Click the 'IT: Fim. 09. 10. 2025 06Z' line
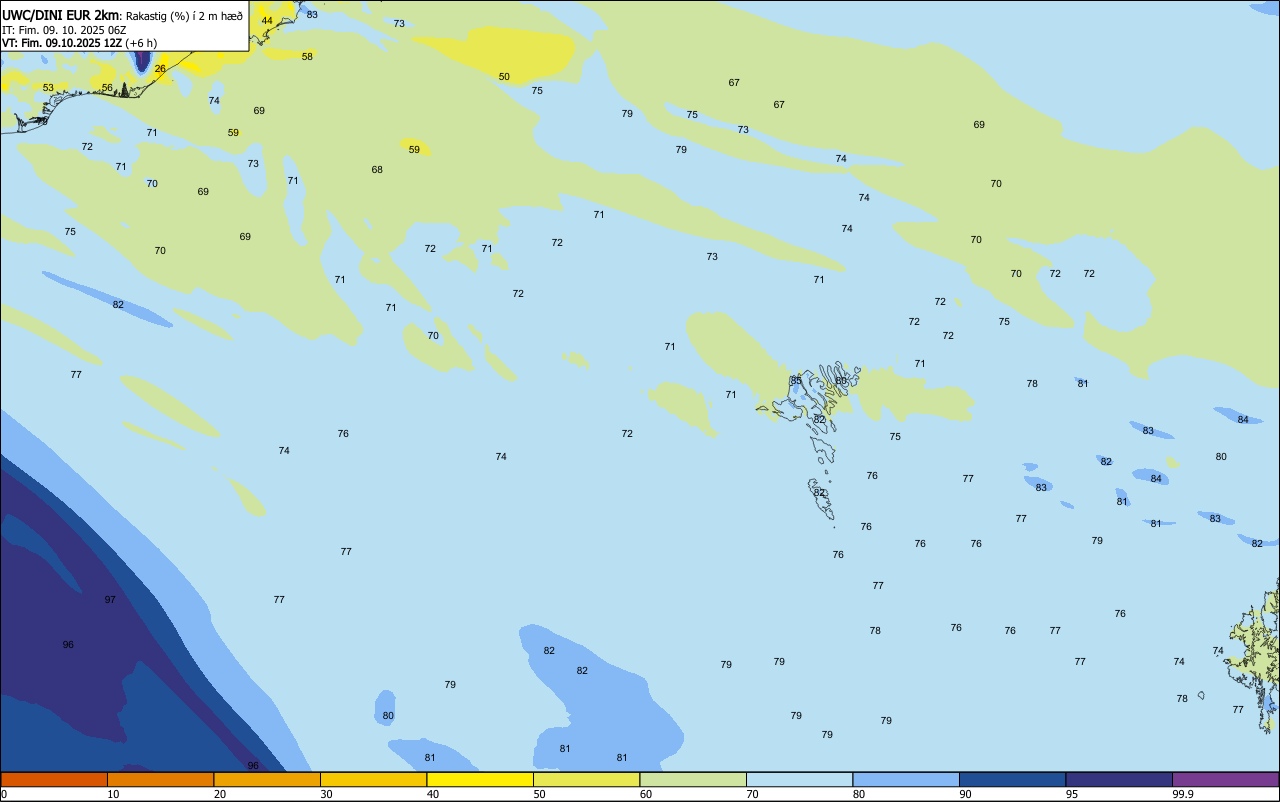Image resolution: width=1280 pixels, height=802 pixels. pyautogui.click(x=64, y=30)
